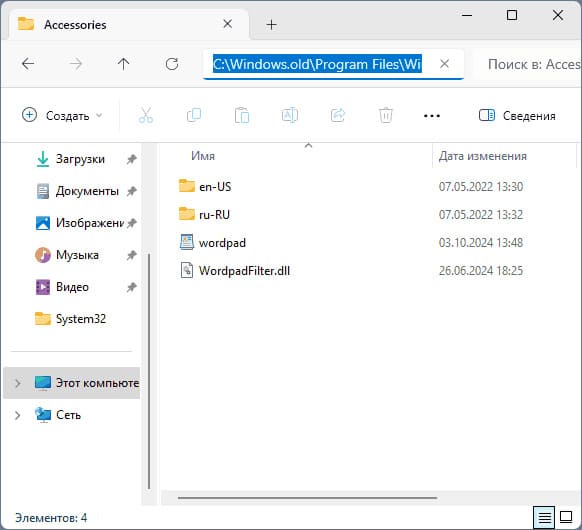This screenshot has width=582, height=530.
Task: Click the horizontal scrollbar in file list
Action: [307, 498]
